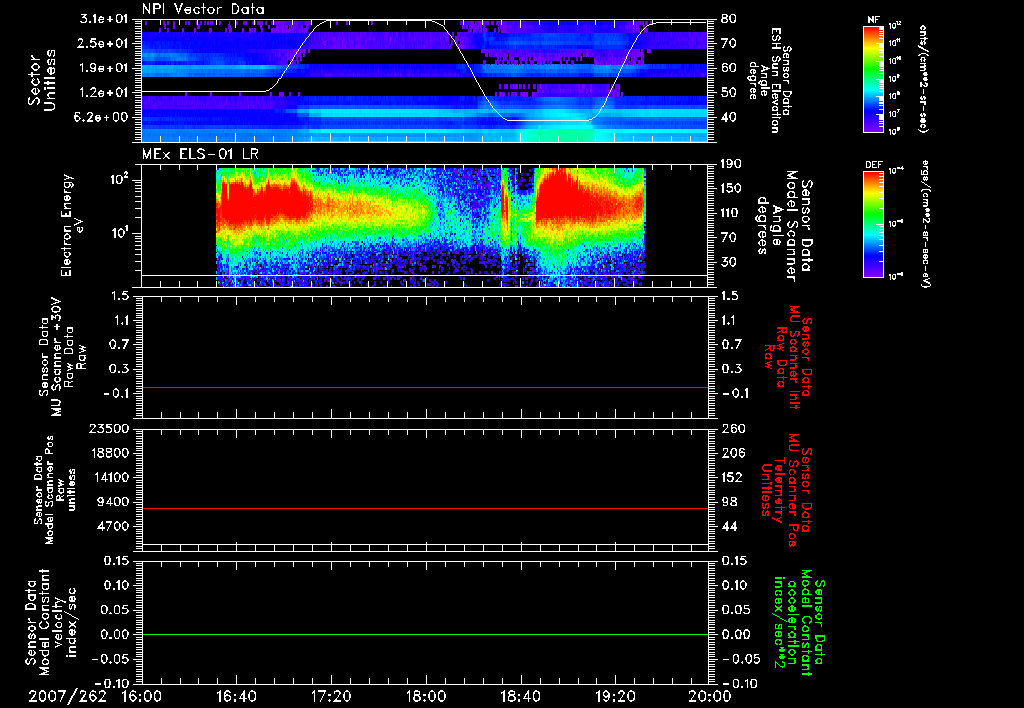Click the 16:40 time tick label

236,696
